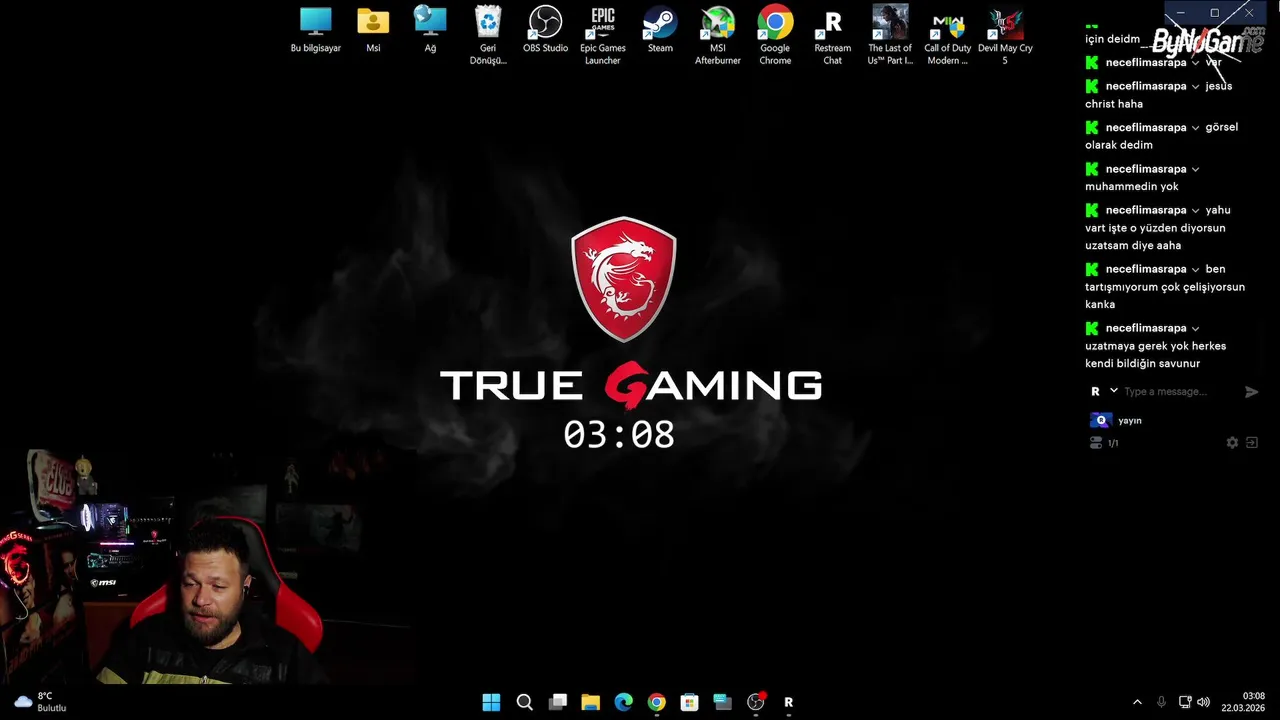This screenshot has height=720, width=1280.
Task: Click the Kick icon on the 'jesus christ haha' message
Action: (1092, 86)
